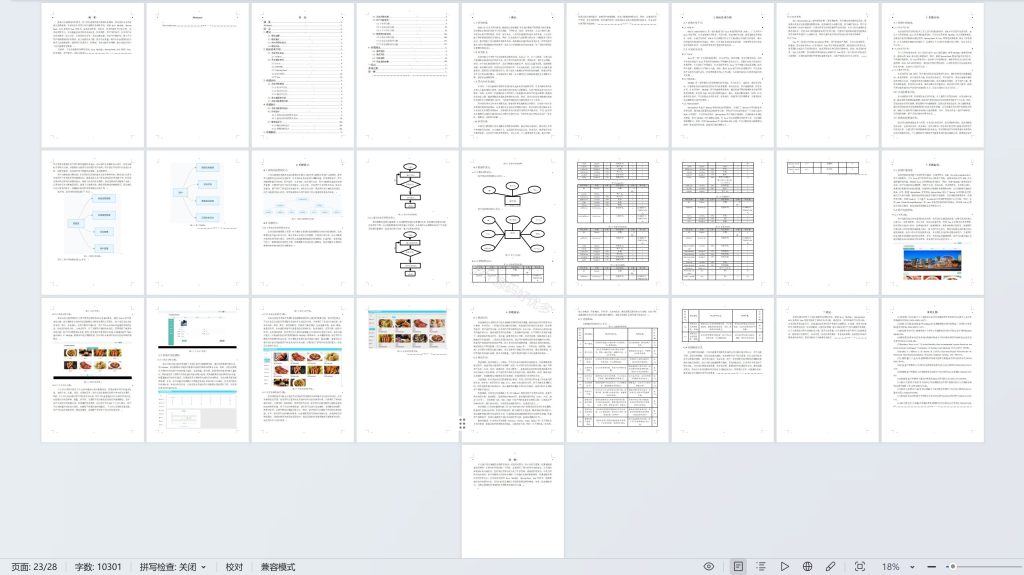Click the 校对 proofreading button
Image resolution: width=1024 pixels, height=575 pixels.
234,567
